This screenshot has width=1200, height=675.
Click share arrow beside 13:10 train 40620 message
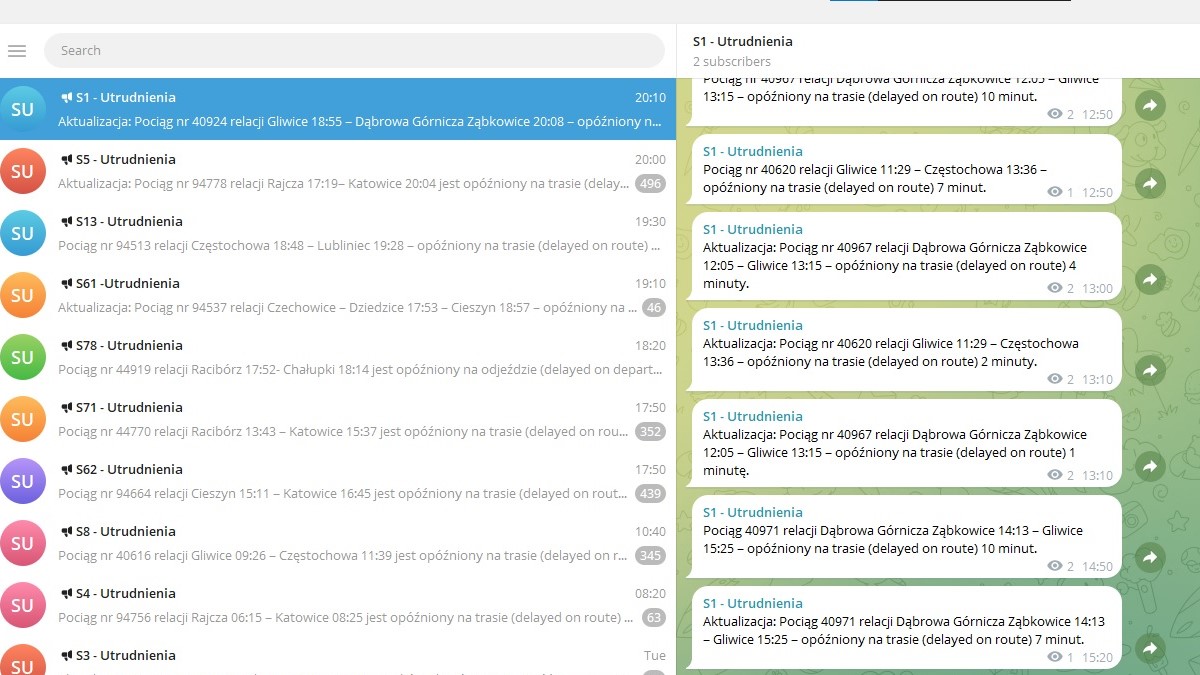(x=1150, y=370)
